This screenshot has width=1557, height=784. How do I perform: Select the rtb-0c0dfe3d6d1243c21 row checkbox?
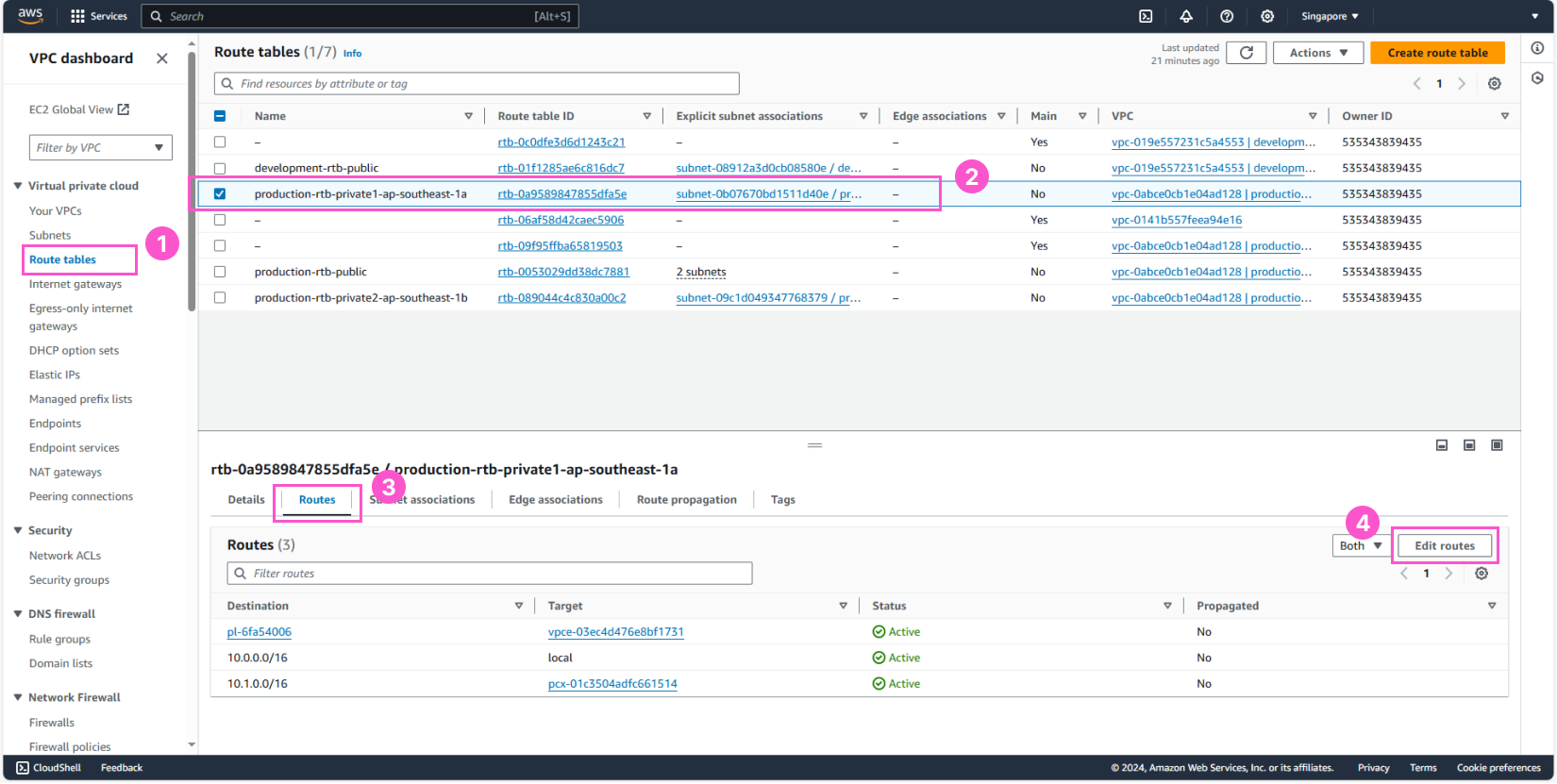[x=220, y=142]
